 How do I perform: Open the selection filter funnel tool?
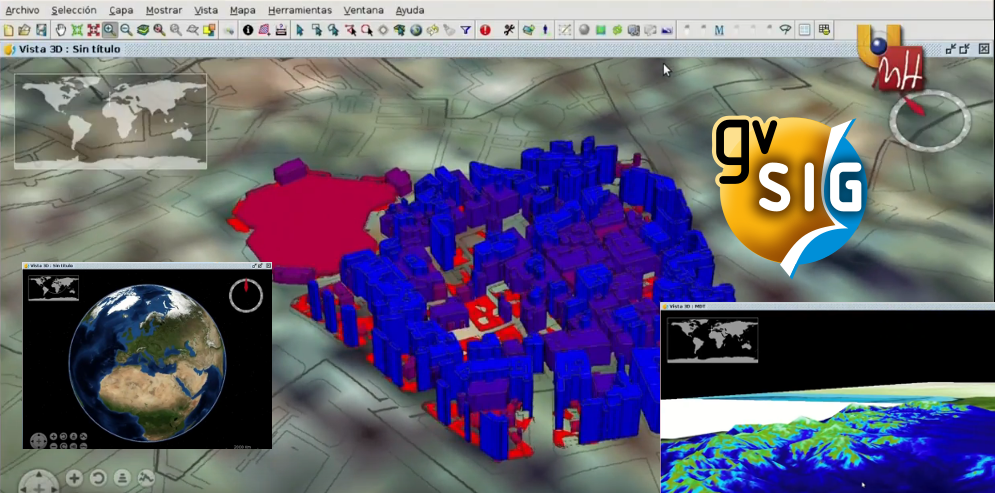click(466, 30)
